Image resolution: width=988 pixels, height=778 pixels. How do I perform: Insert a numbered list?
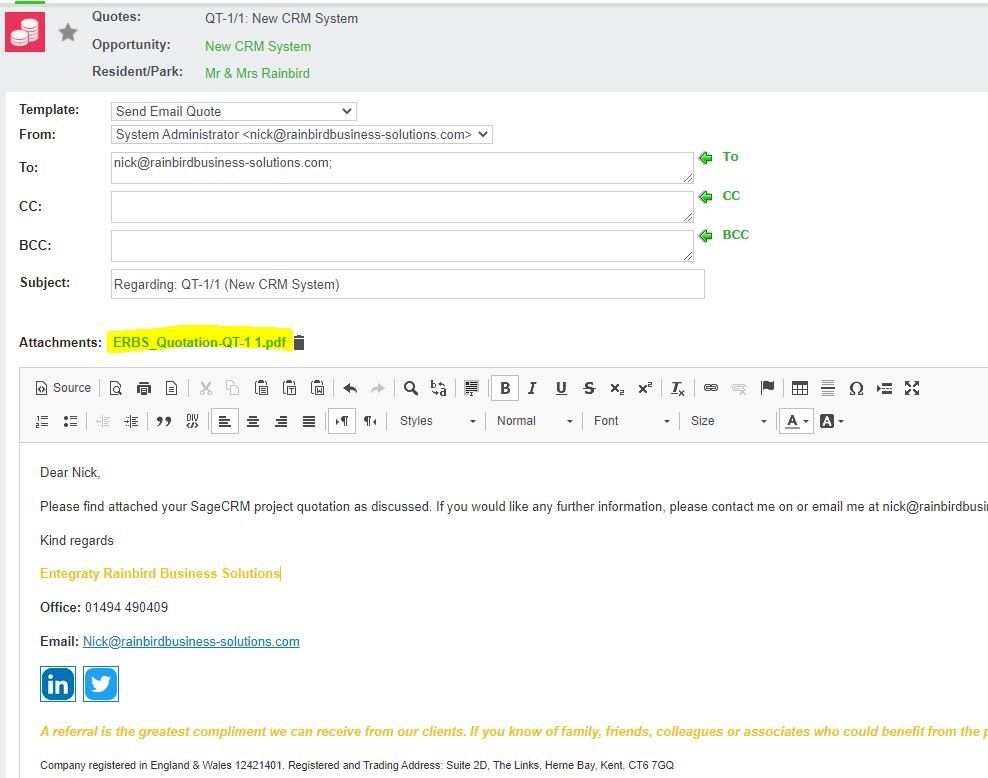(42, 421)
